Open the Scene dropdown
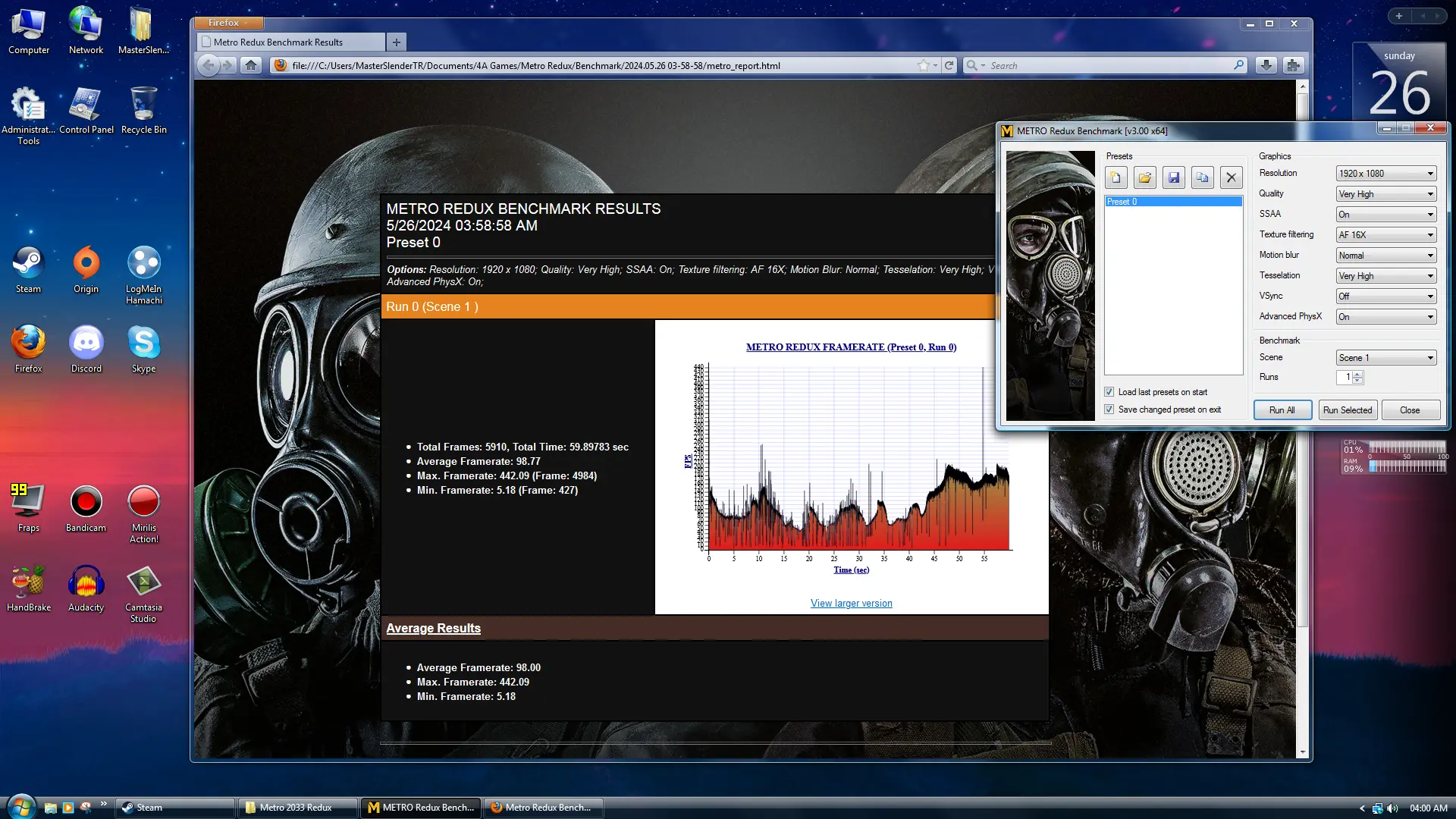1456x819 pixels. 1385,358
